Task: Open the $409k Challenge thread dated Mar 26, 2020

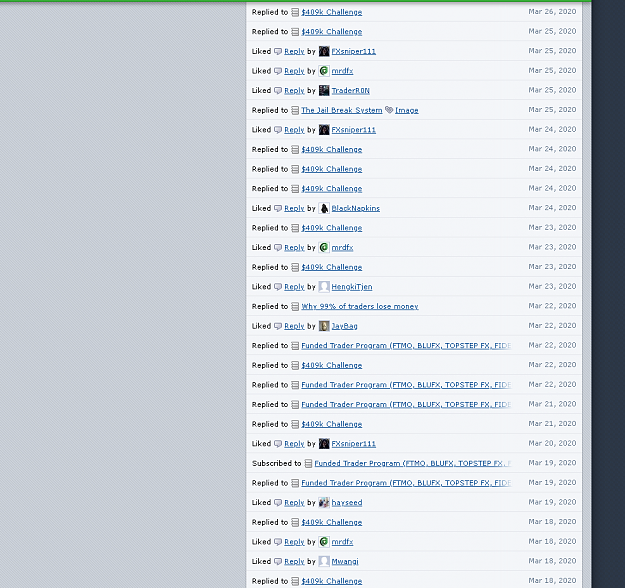Action: click(332, 12)
